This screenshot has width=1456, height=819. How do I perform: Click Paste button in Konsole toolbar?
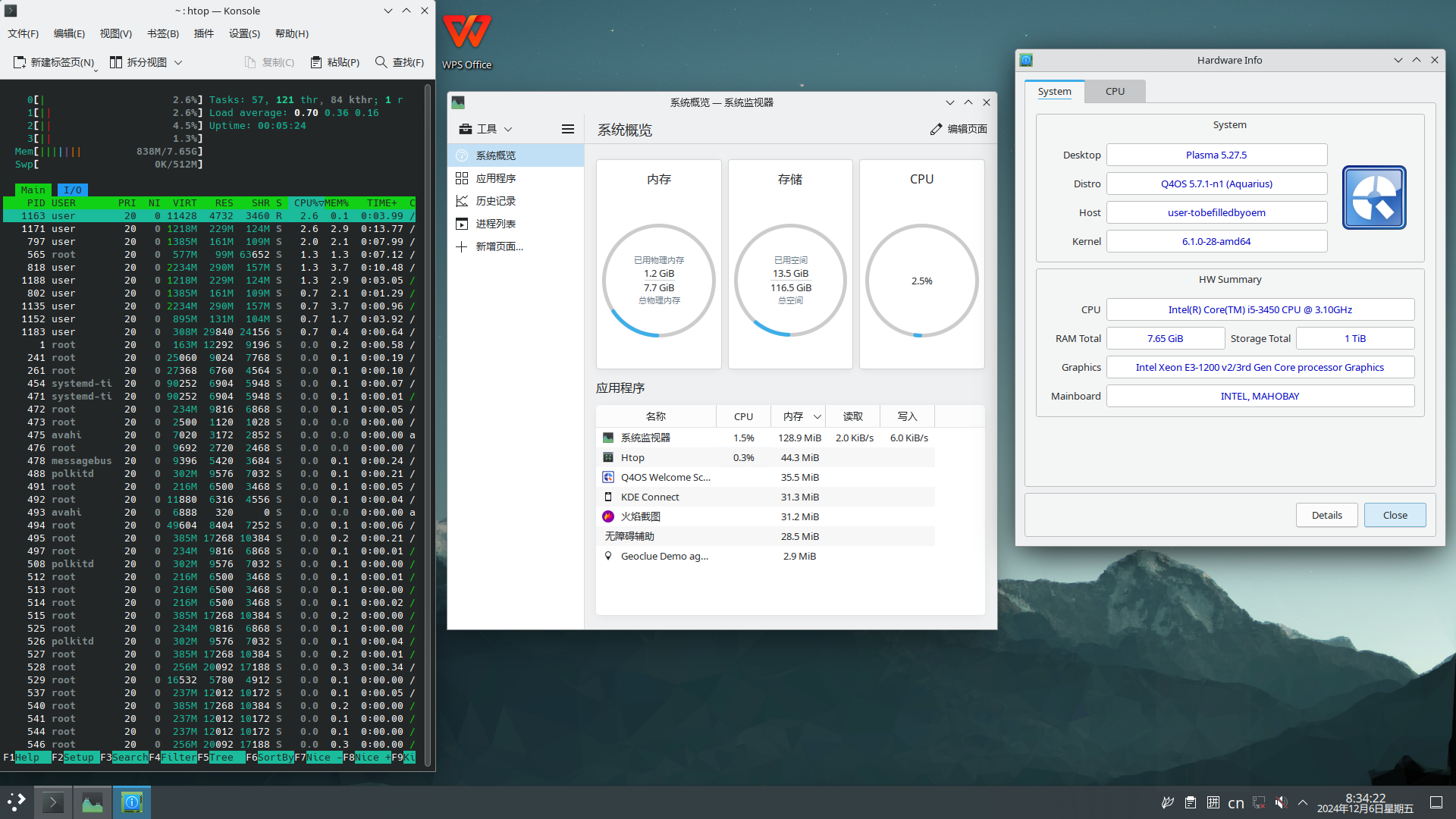click(x=335, y=62)
